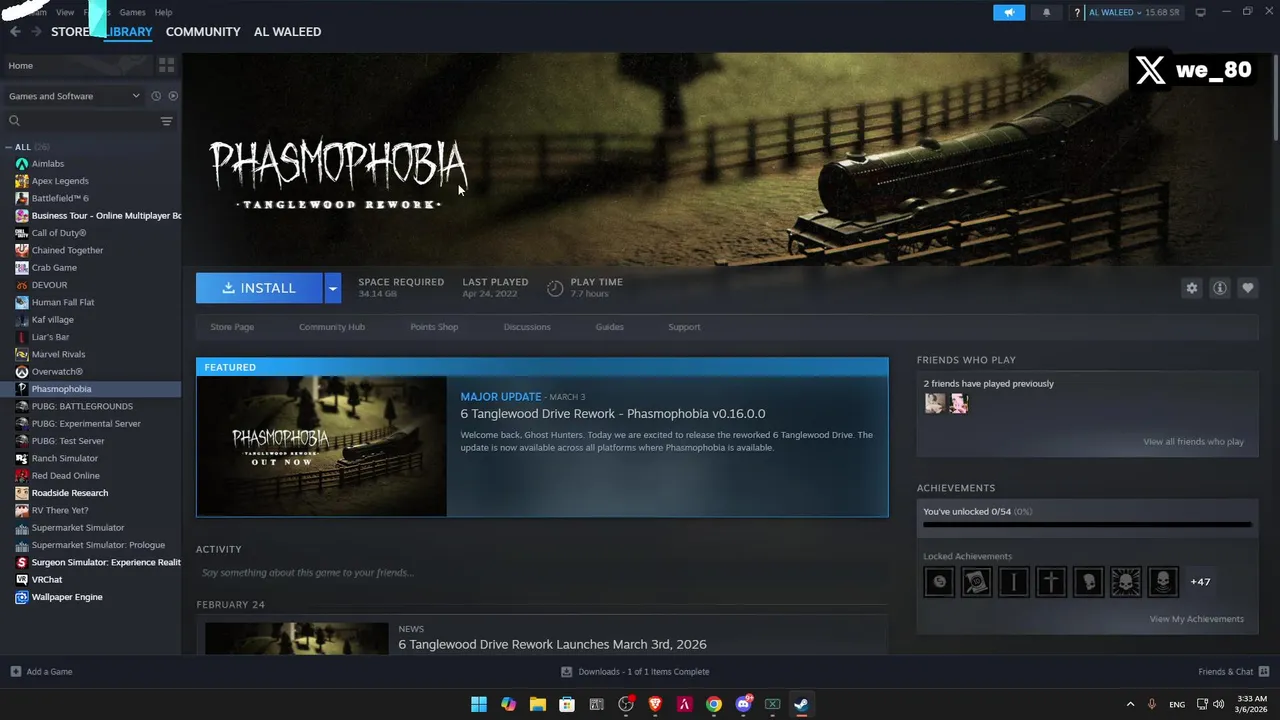
Task: Open the Steam View menu
Action: [x=65, y=12]
